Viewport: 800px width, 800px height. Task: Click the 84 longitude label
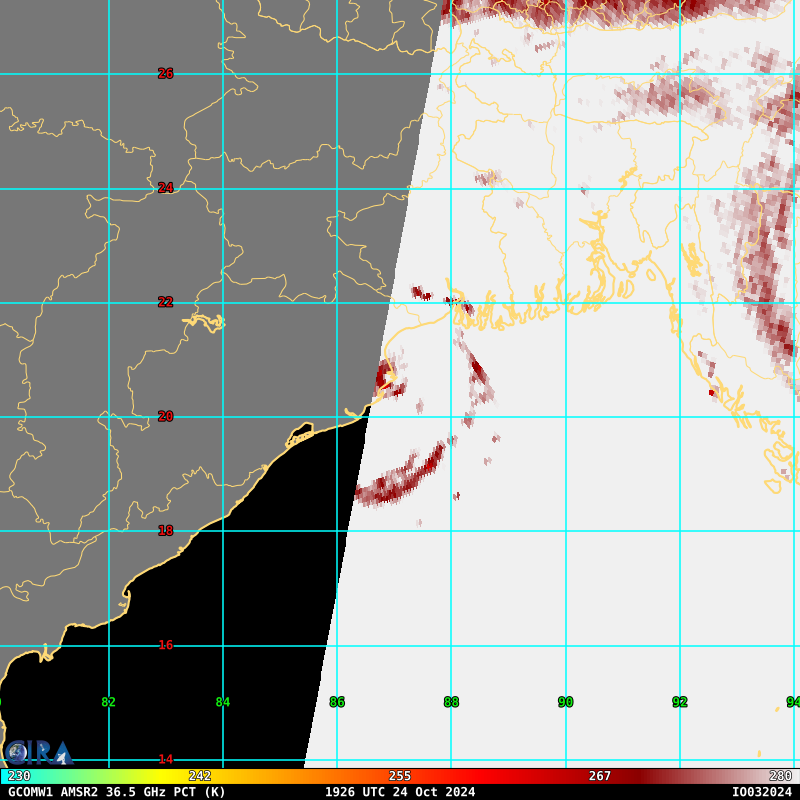[222, 702]
